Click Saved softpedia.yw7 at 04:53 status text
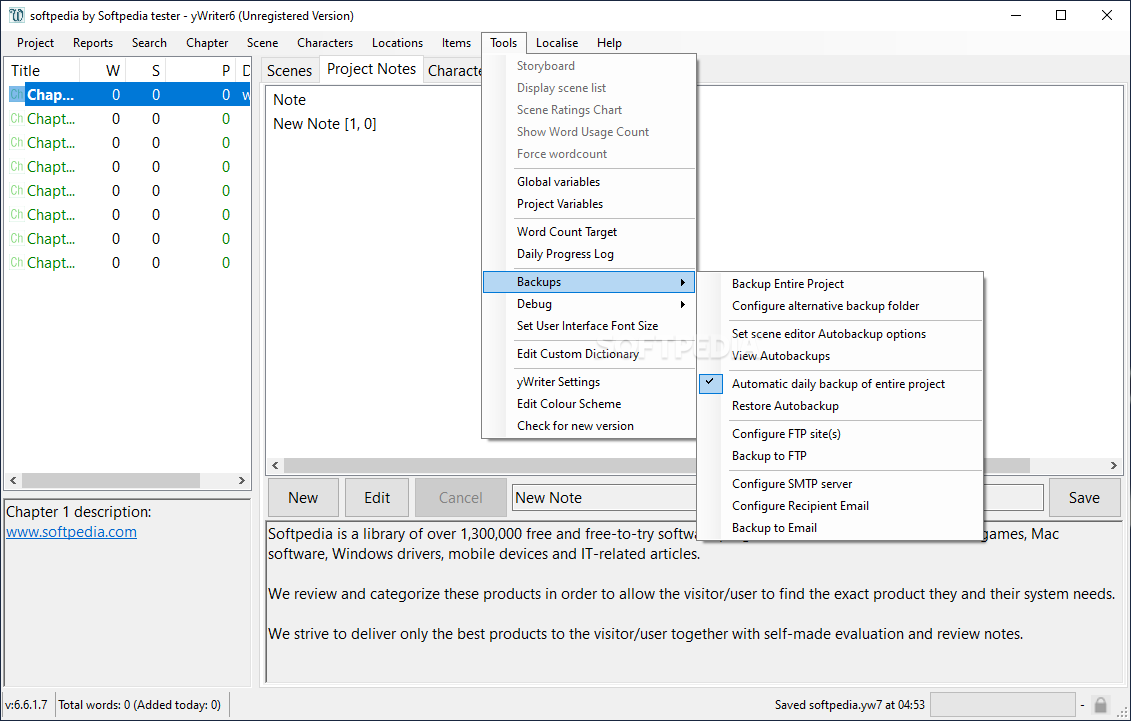The width and height of the screenshot is (1131, 721). pos(850,704)
